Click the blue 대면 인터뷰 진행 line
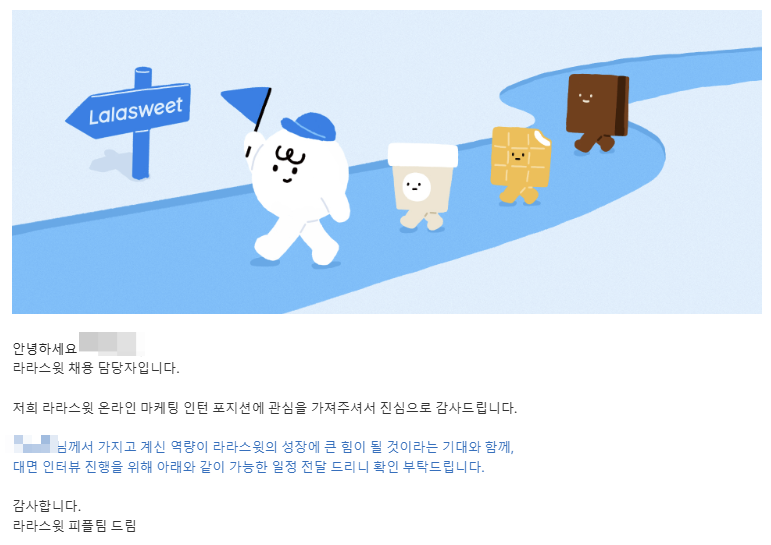The image size is (771, 545). pos(248,466)
